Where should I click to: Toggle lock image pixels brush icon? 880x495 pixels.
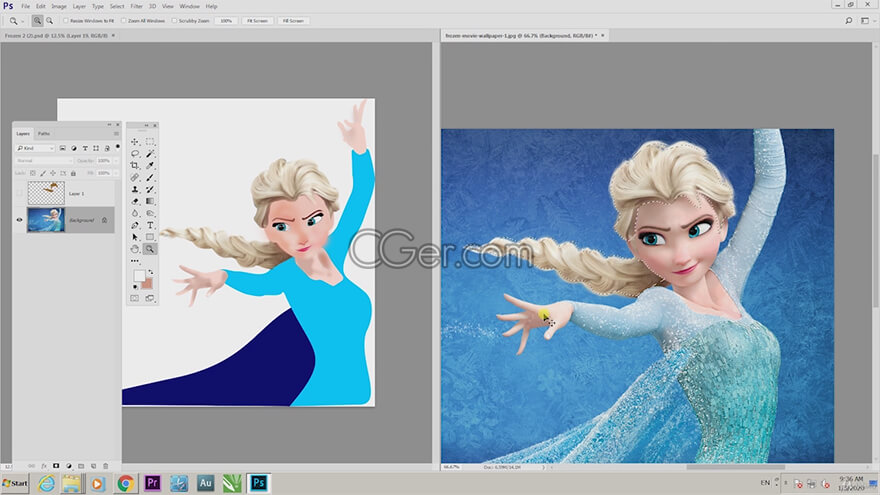pos(43,173)
